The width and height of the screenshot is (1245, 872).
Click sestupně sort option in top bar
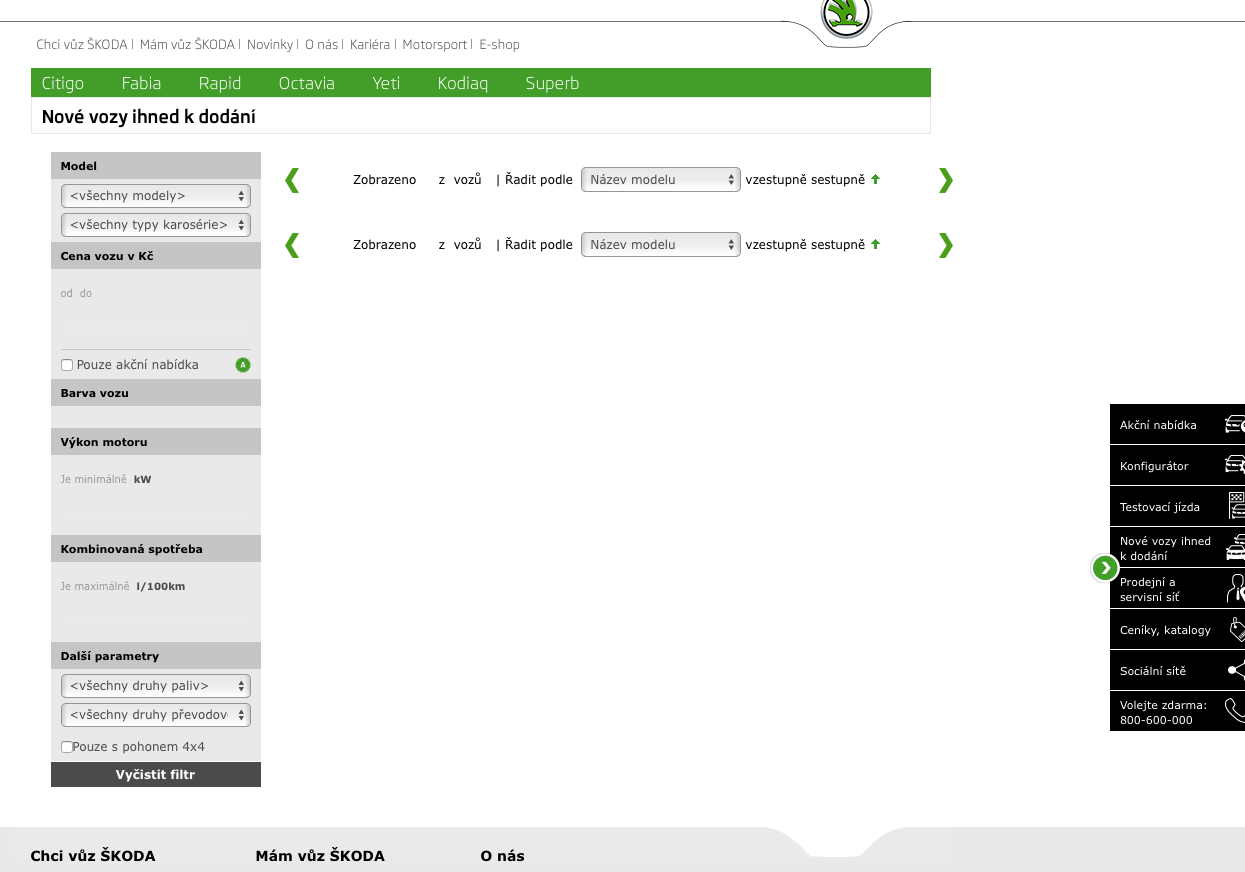[x=838, y=180]
